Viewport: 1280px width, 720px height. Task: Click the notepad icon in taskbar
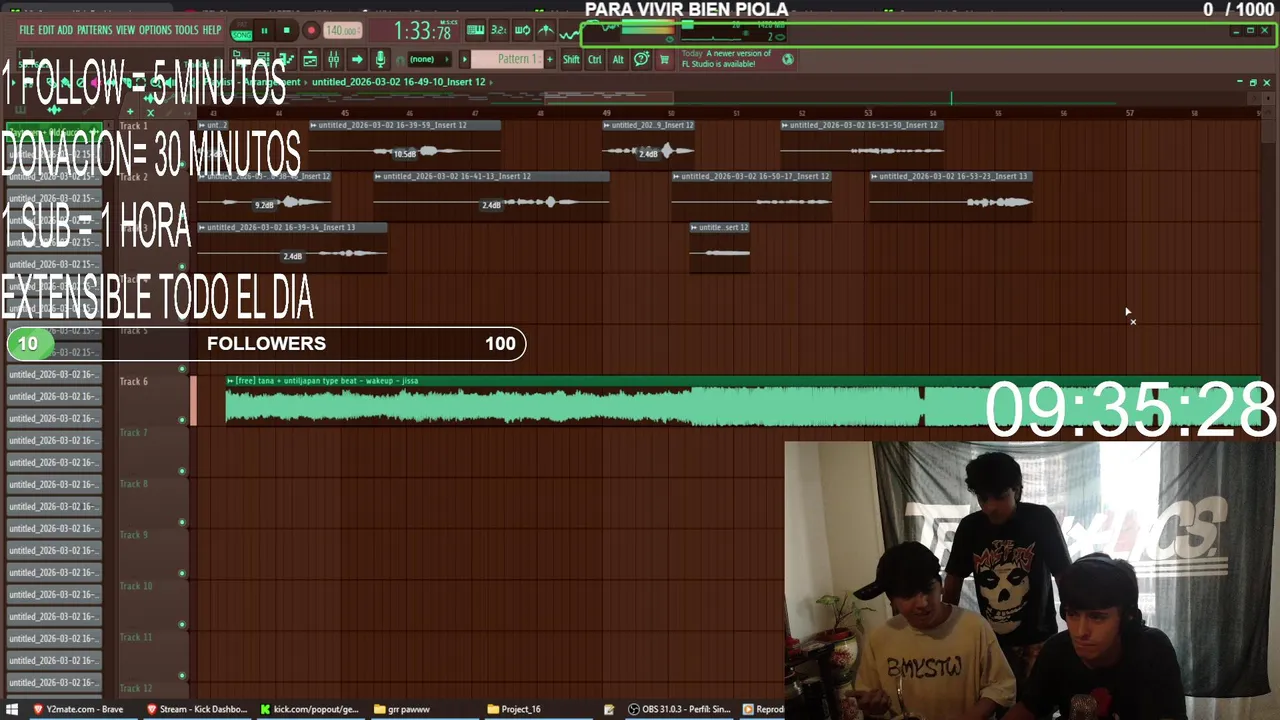pos(609,709)
